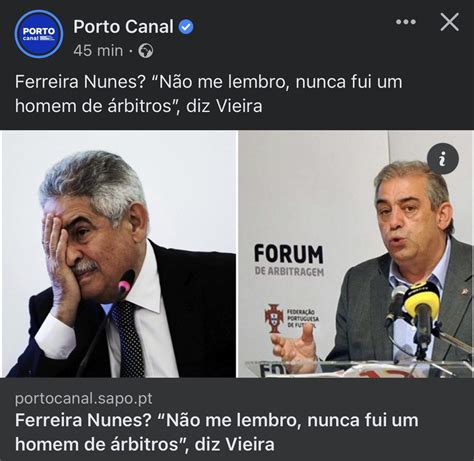Open the three-dots post options menu
474x461 pixels.
[406, 22]
